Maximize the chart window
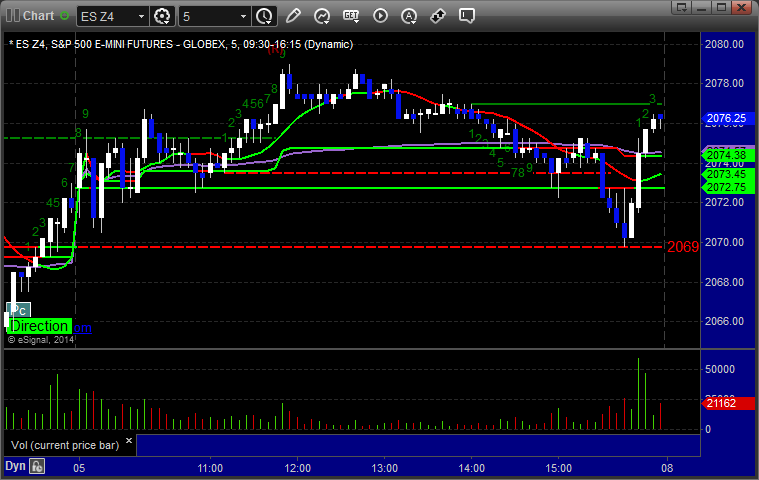Viewport: 759px width, 480px height. click(x=722, y=7)
